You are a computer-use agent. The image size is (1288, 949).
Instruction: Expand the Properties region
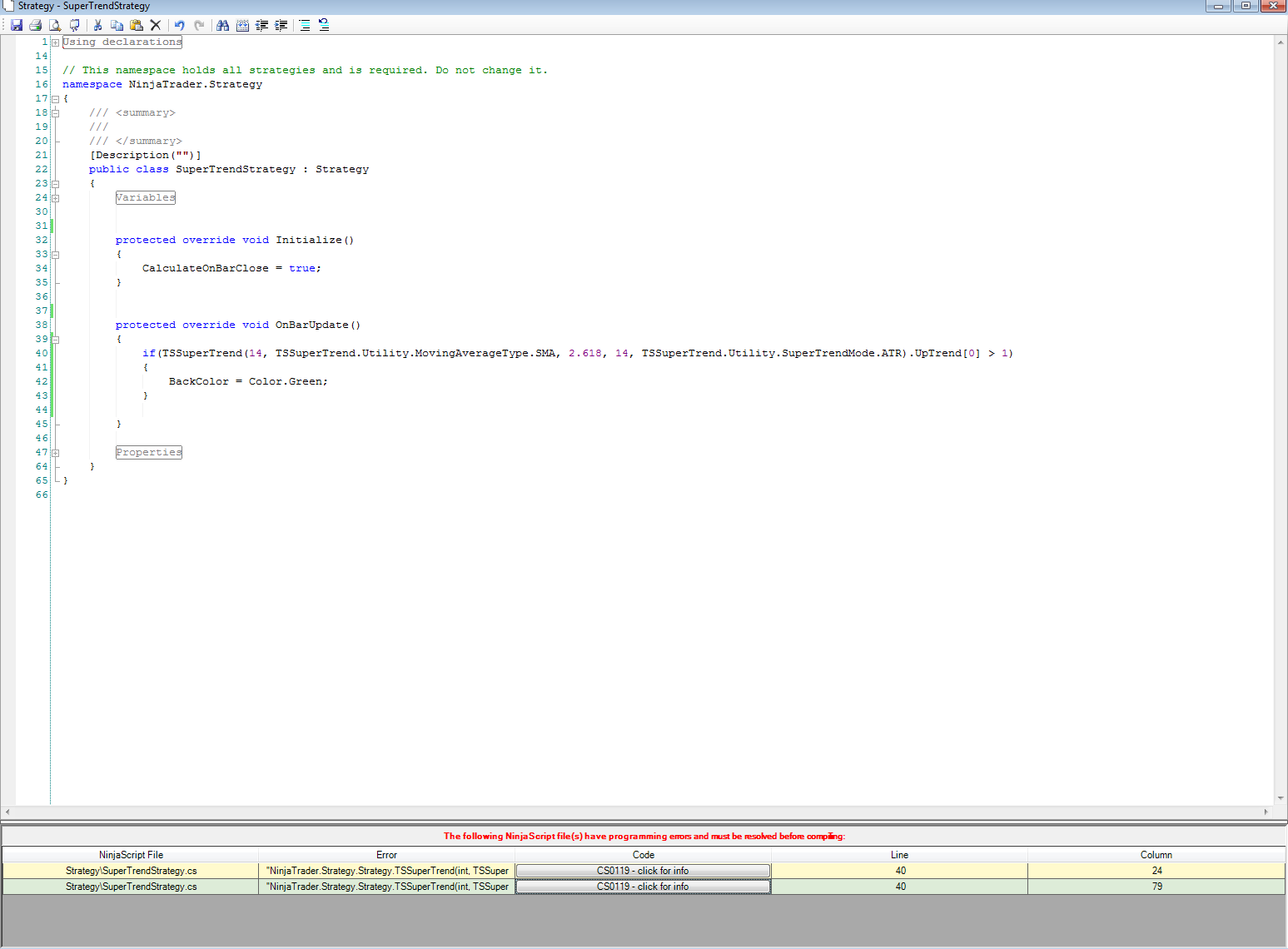(55, 453)
